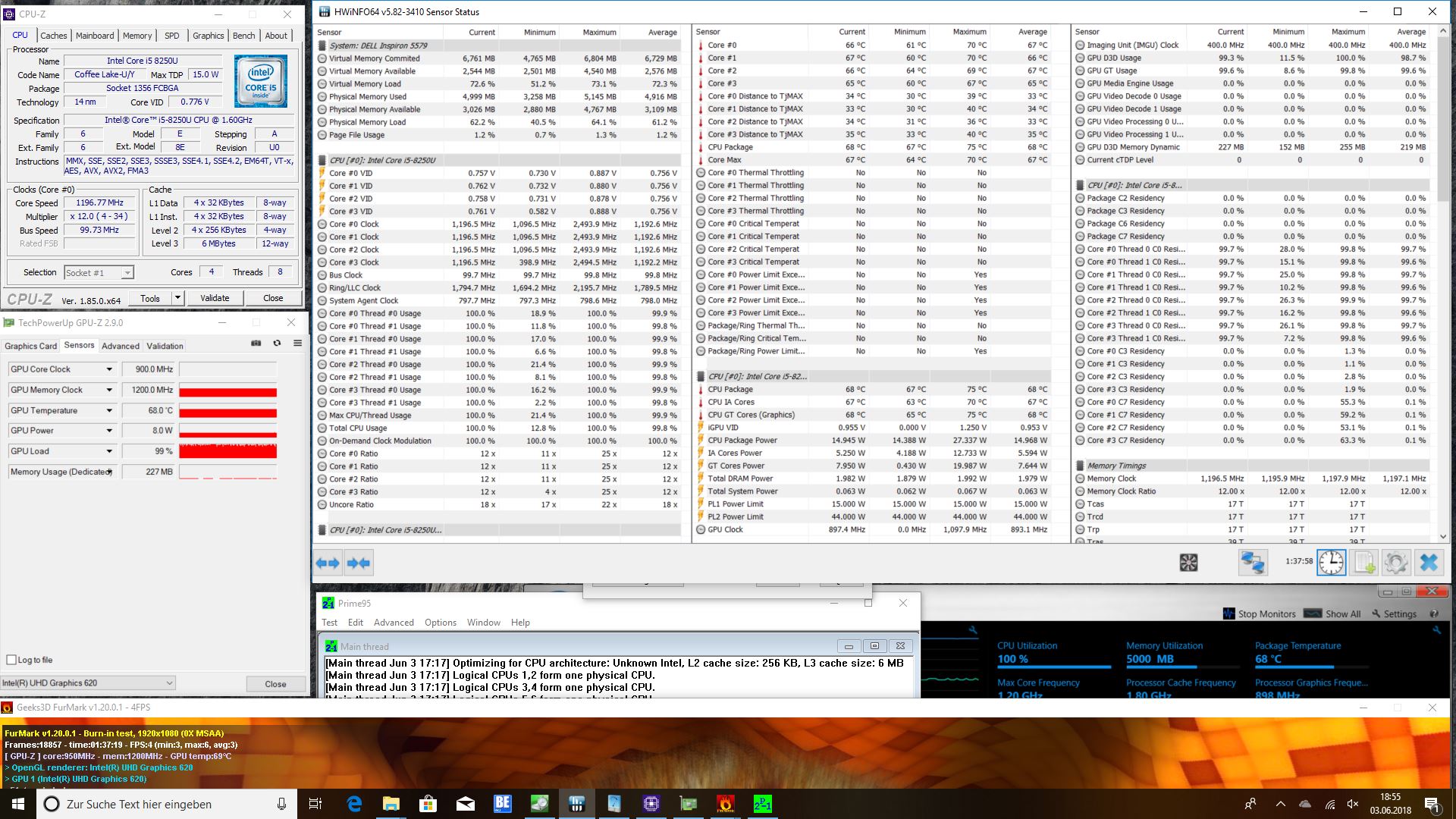
Task: Click HWiNFO expand columns arrows icon
Action: 328,563
